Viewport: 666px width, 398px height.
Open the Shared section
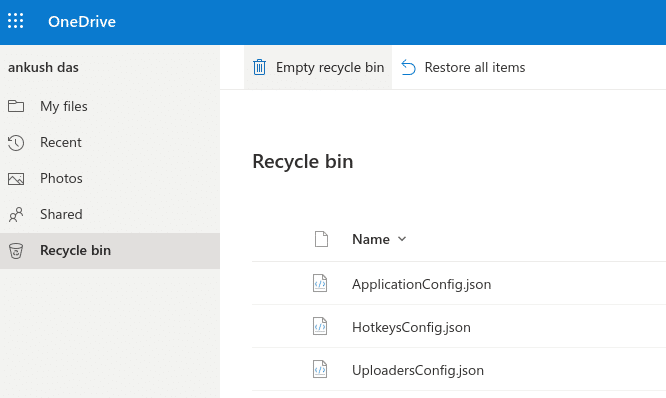pyautogui.click(x=61, y=215)
